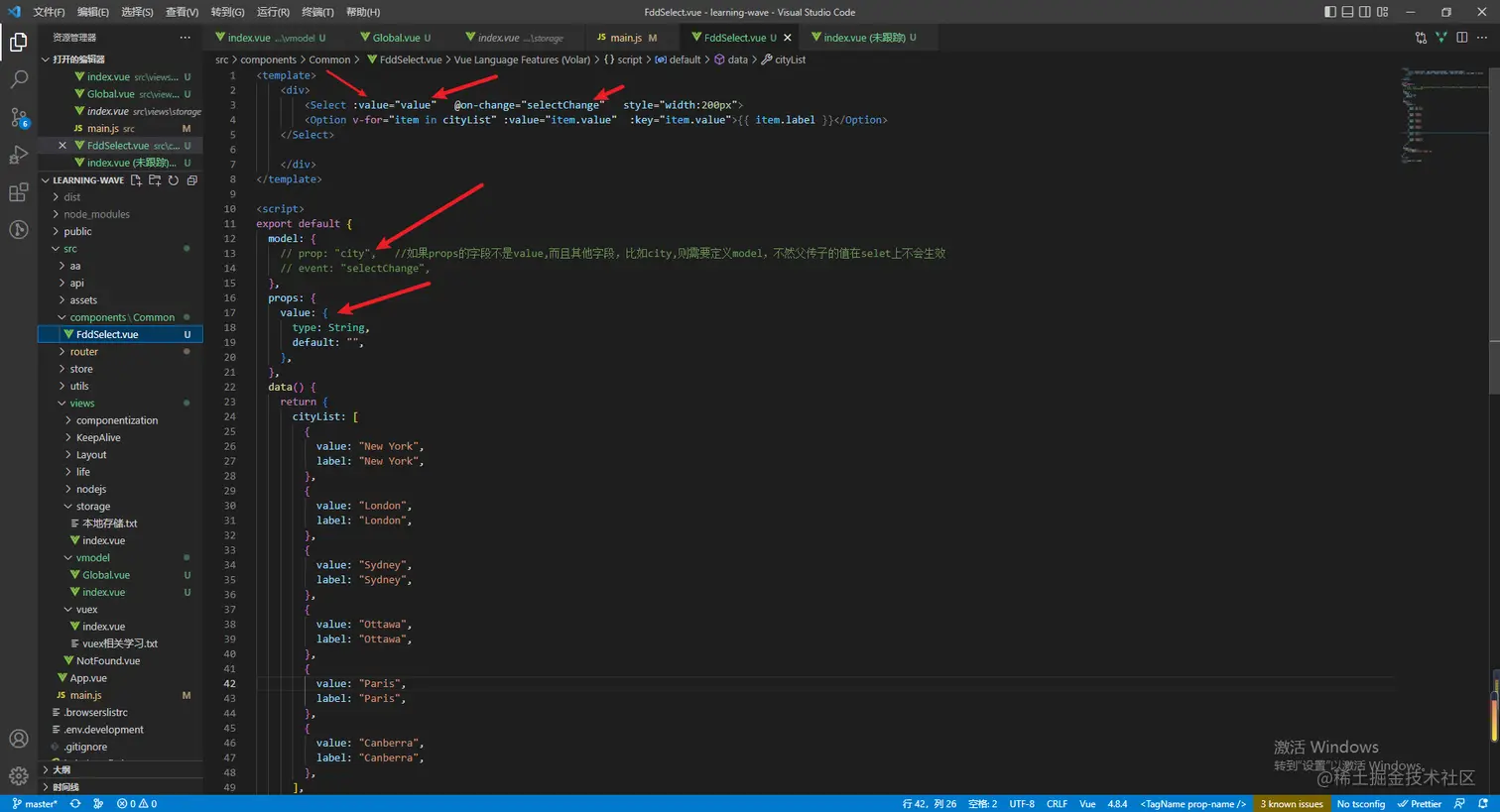Open the 运行(R) menu

pyautogui.click(x=273, y=12)
